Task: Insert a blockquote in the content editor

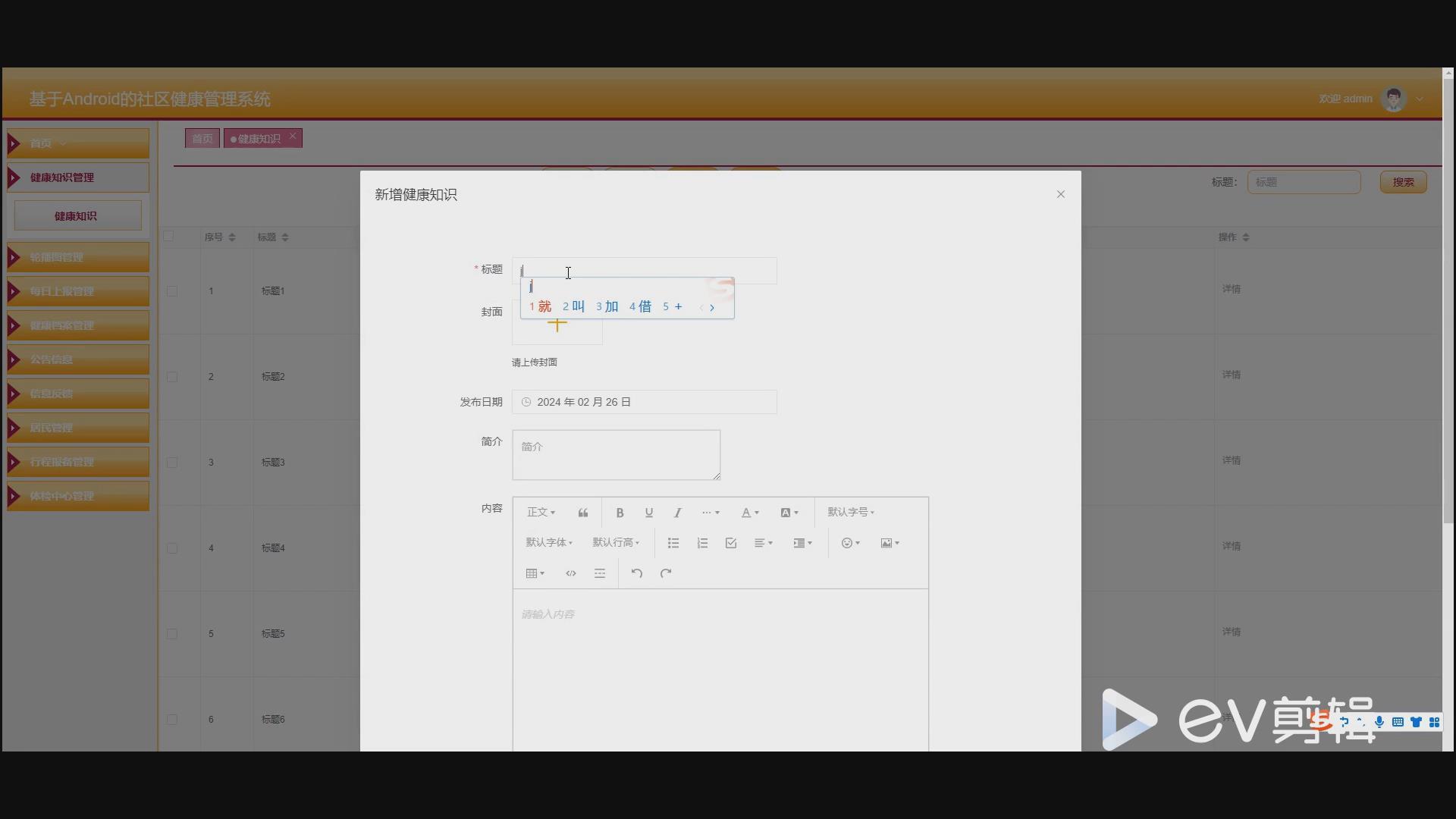Action: coord(582,512)
